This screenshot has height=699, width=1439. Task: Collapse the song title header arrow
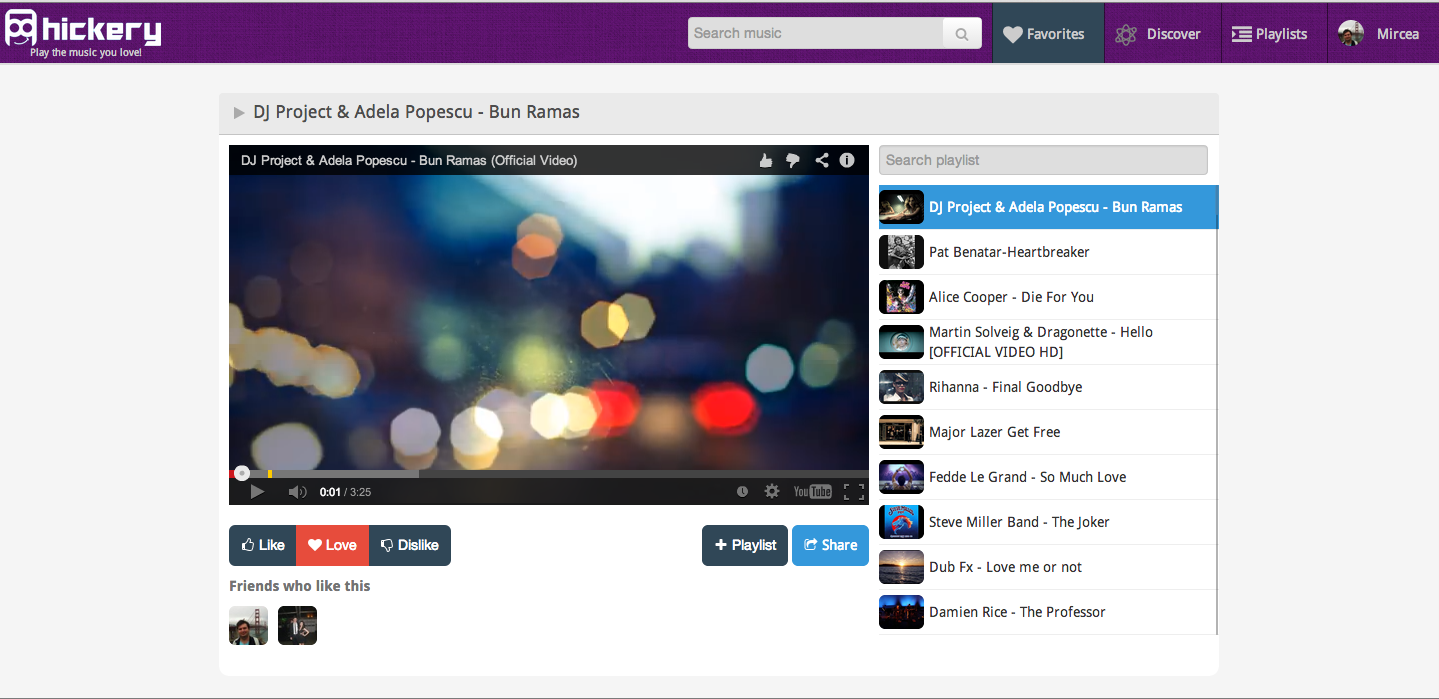tap(239, 113)
